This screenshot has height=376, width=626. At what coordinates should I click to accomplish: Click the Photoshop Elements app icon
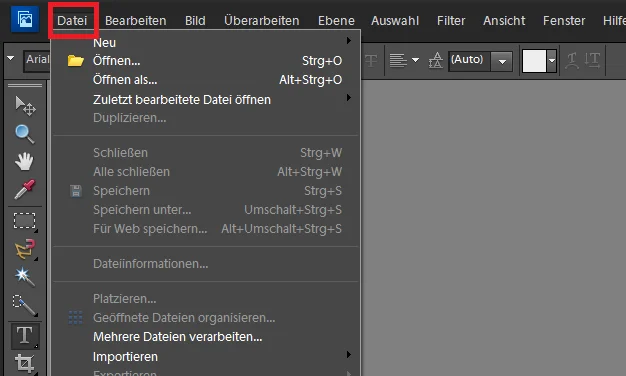25,19
